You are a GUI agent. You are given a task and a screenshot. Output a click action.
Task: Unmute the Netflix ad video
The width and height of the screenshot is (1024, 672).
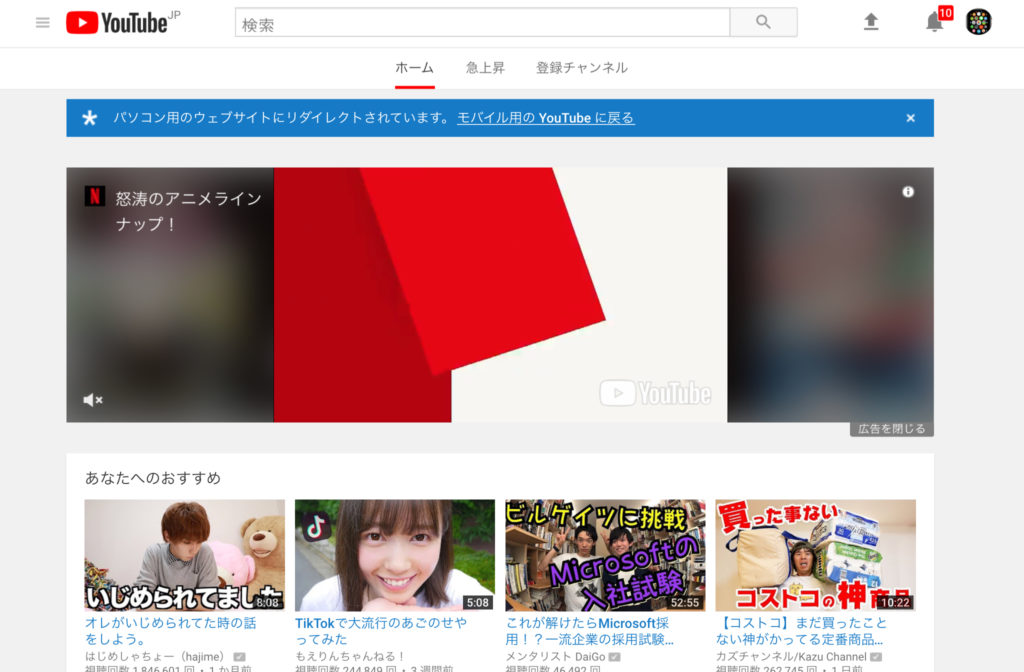(93, 400)
